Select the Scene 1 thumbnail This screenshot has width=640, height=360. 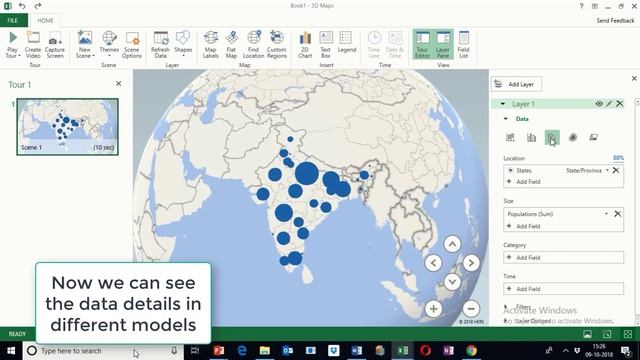point(67,127)
